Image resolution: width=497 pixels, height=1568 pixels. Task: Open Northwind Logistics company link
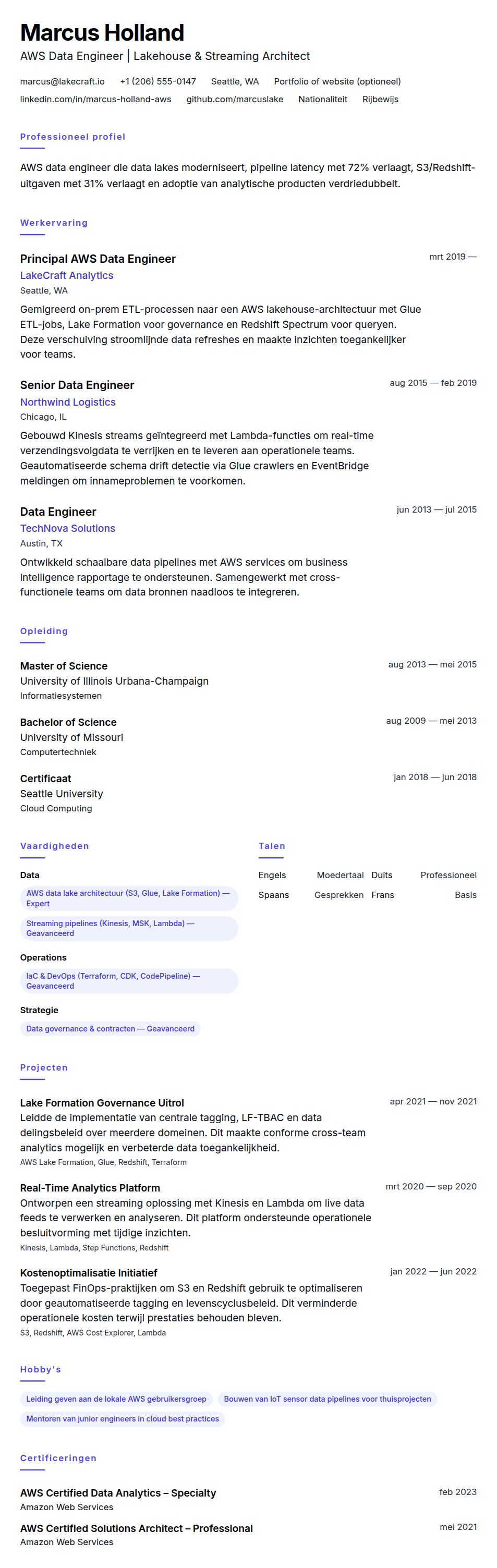[68, 402]
